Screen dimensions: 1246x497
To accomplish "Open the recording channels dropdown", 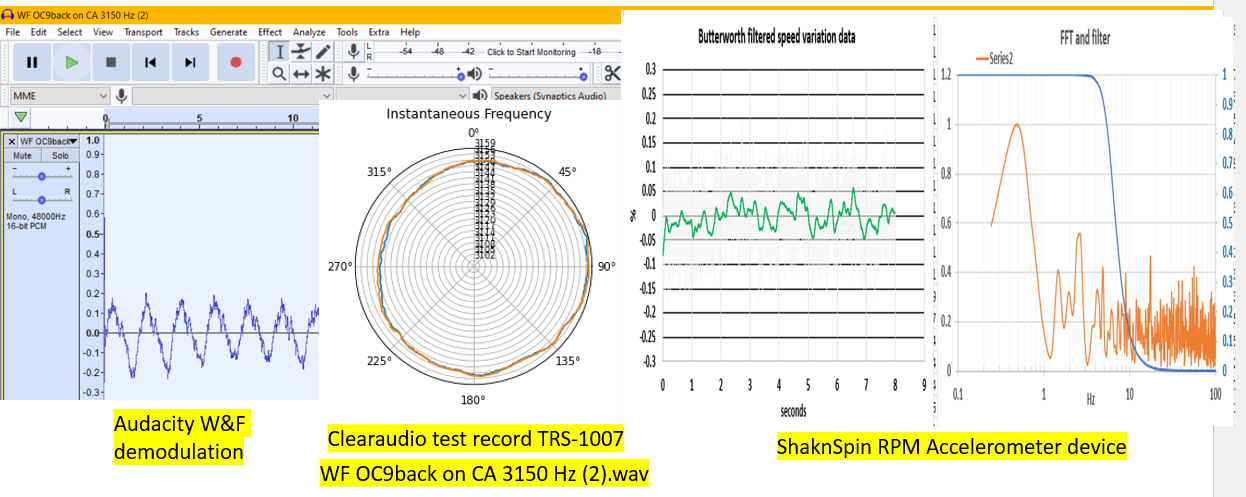I will coord(402,95).
